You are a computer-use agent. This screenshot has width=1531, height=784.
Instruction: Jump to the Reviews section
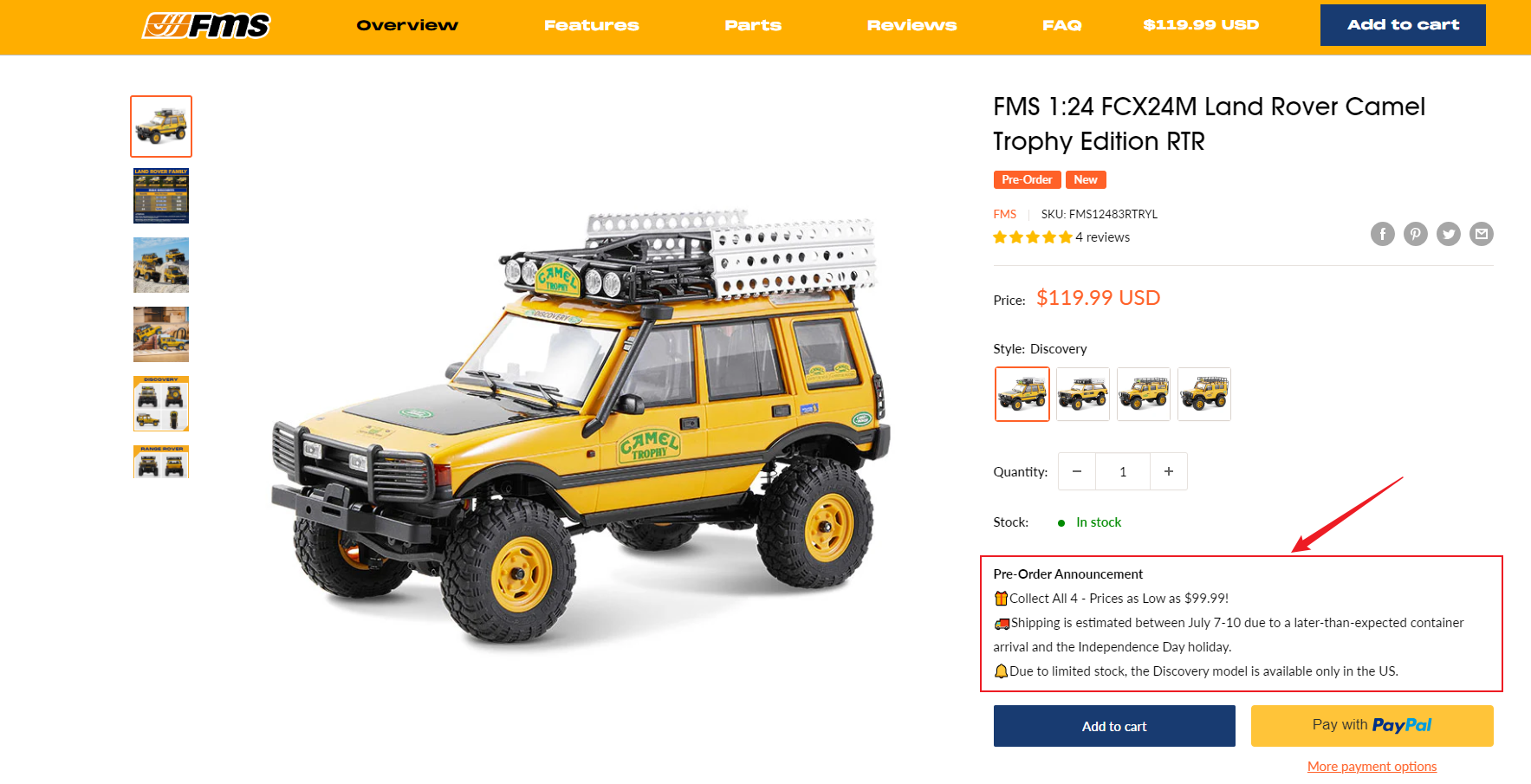click(x=911, y=25)
